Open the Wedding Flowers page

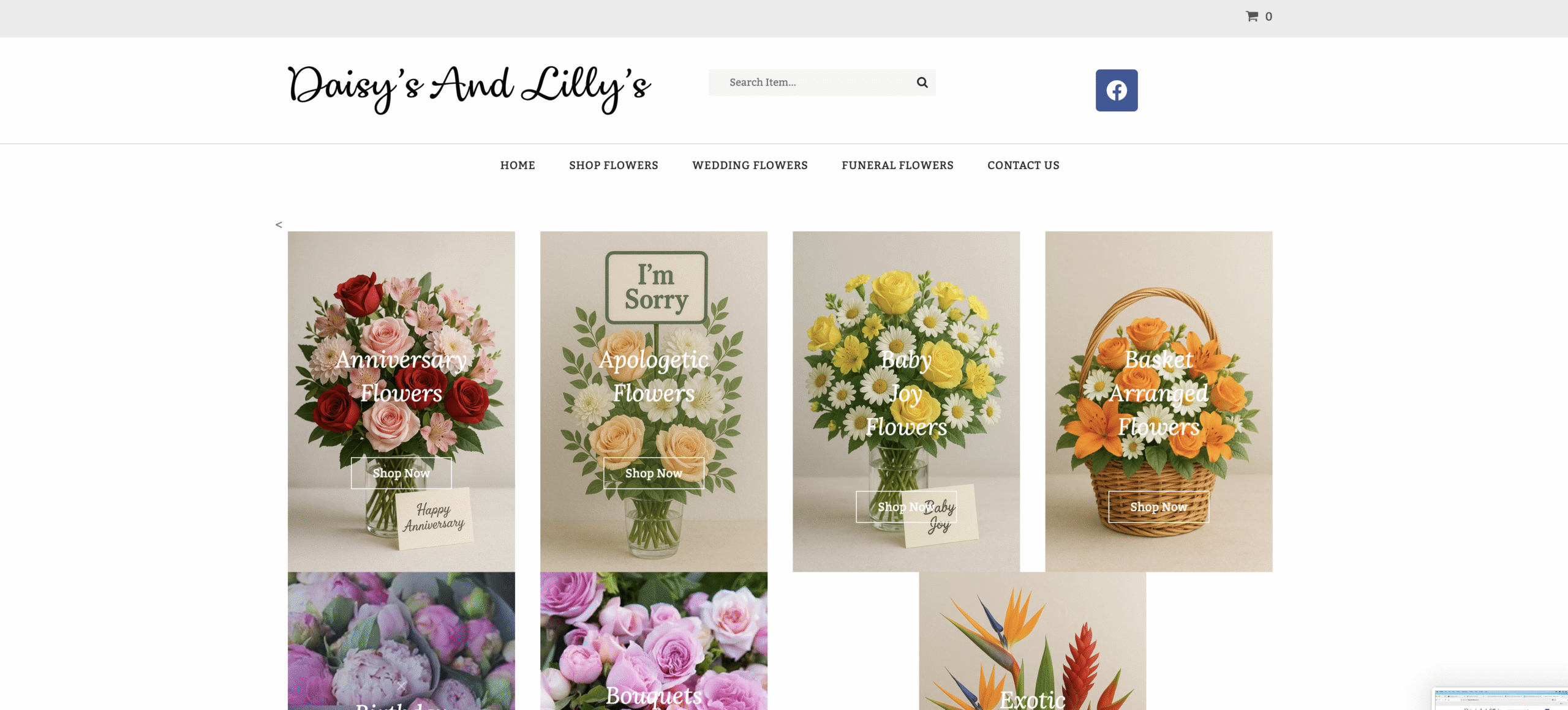pyautogui.click(x=750, y=165)
